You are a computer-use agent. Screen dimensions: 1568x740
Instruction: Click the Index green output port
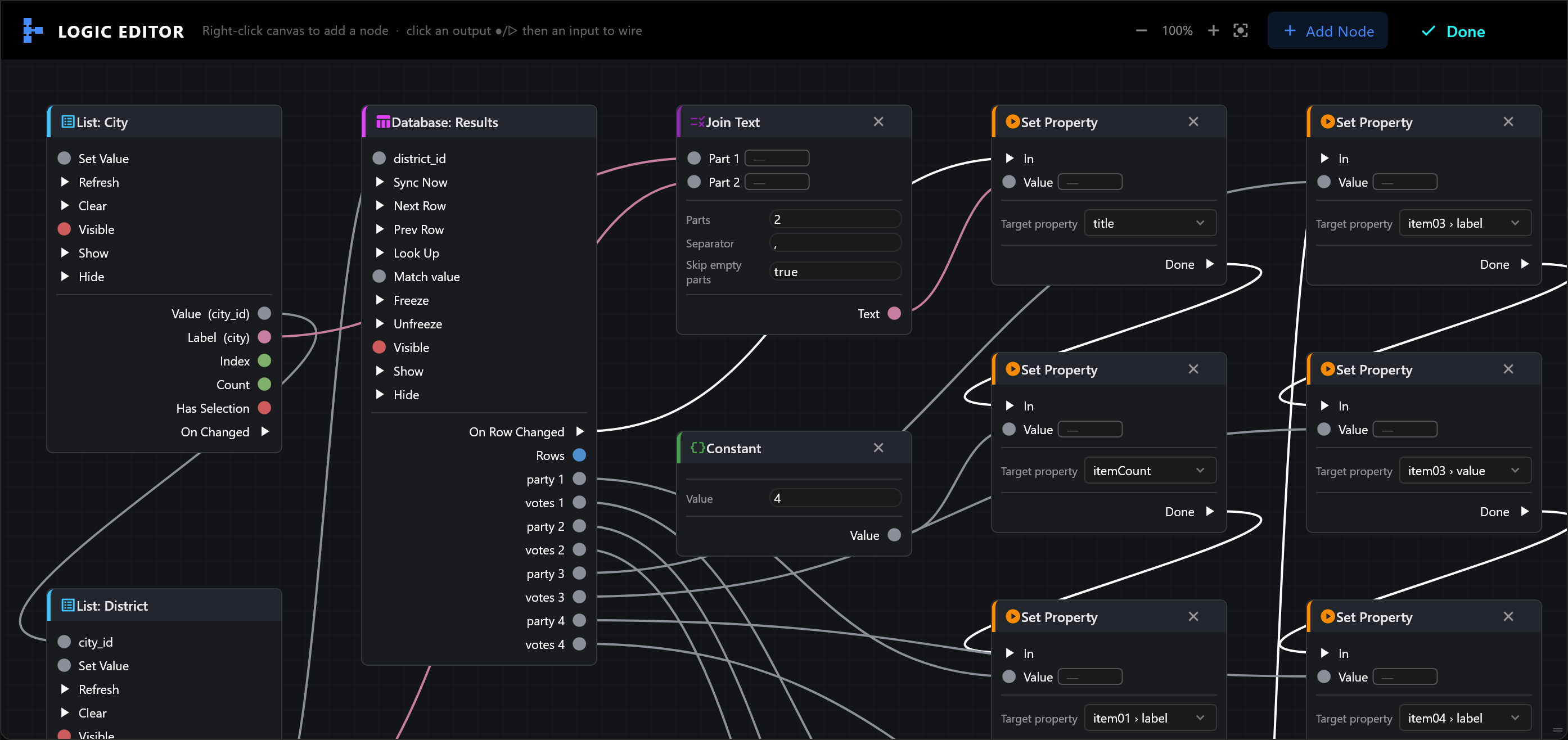tap(264, 360)
